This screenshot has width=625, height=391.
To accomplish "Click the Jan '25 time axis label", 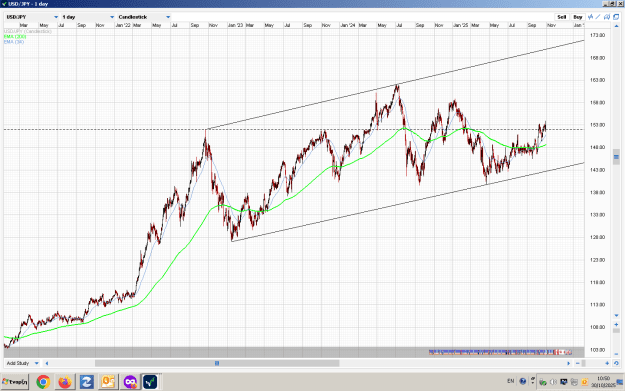I will [460, 25].
